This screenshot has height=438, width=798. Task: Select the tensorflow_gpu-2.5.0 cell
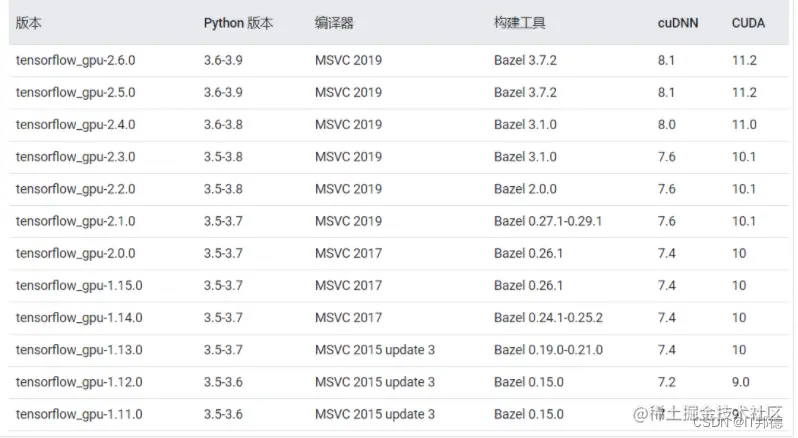point(75,93)
